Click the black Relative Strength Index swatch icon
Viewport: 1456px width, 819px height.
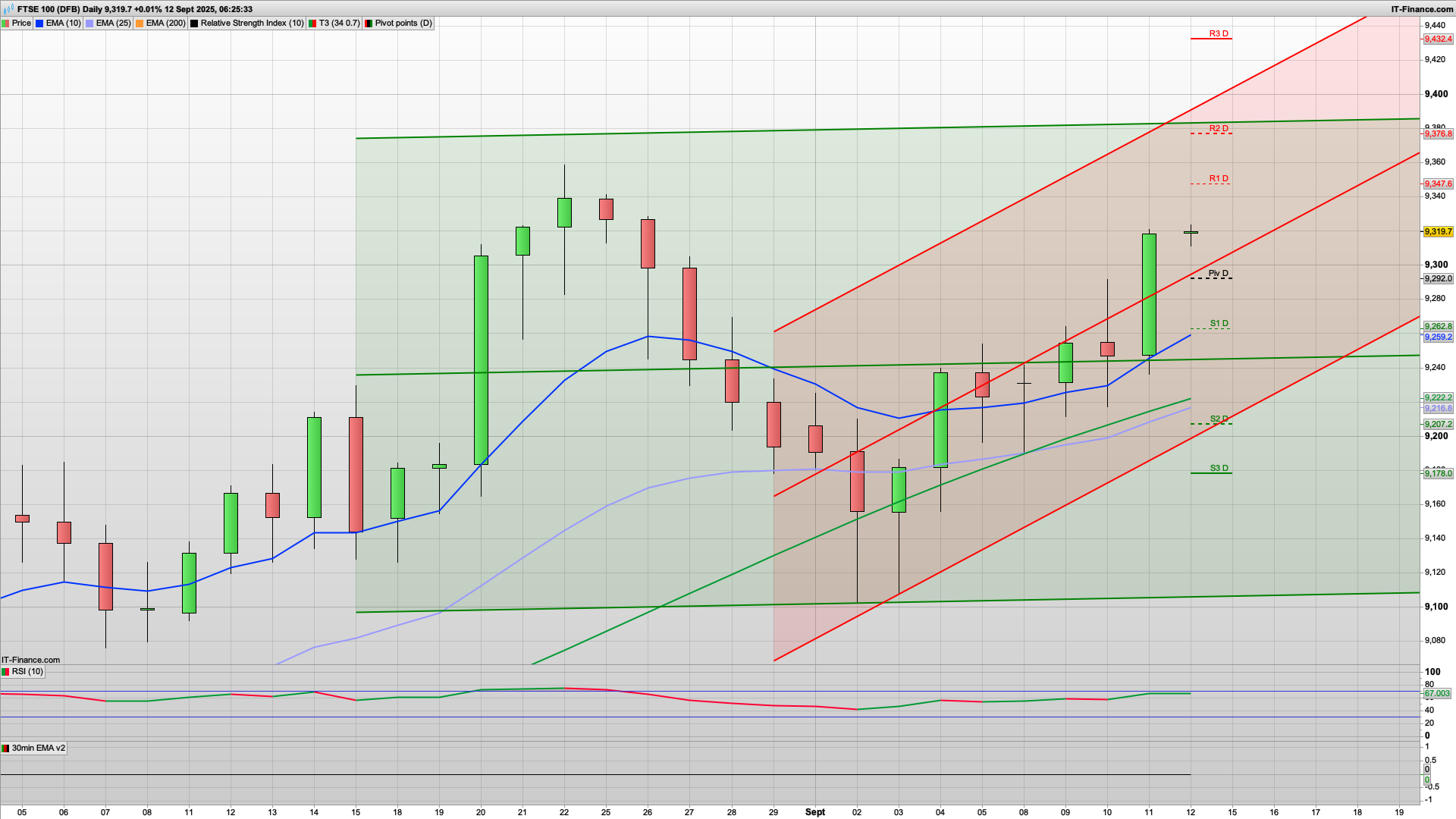195,24
